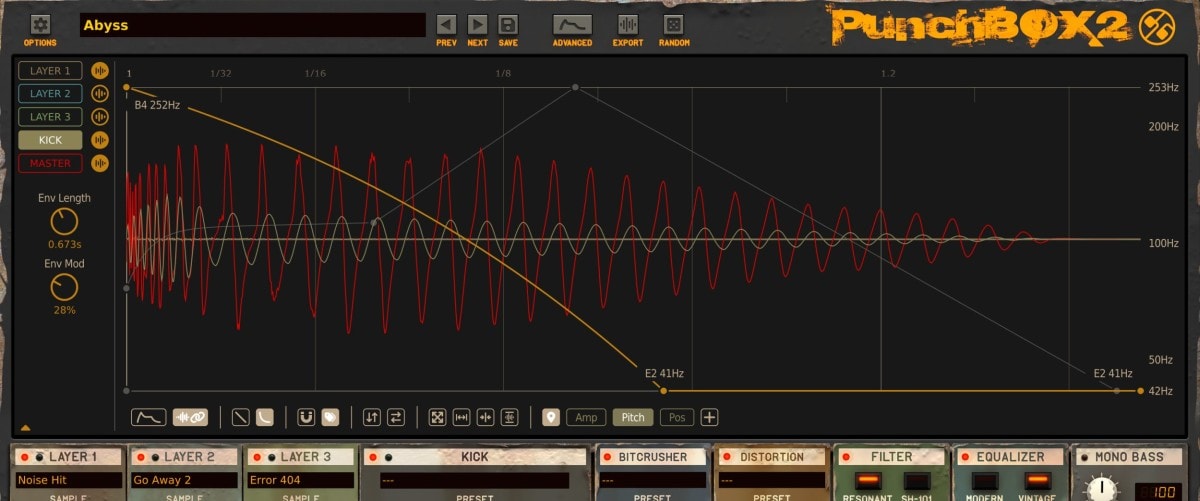The width and height of the screenshot is (1200, 501).
Task: Click the Export waveform icon
Action: pyautogui.click(x=628, y=24)
